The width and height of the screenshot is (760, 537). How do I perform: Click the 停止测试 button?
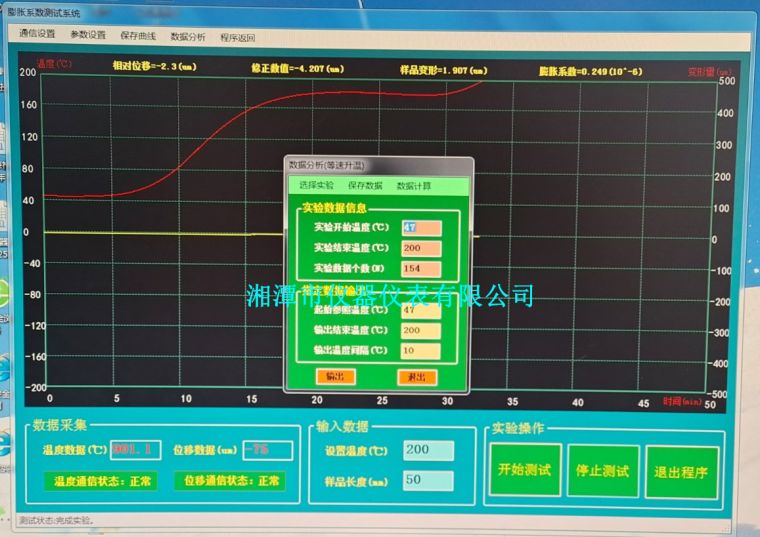coord(603,470)
